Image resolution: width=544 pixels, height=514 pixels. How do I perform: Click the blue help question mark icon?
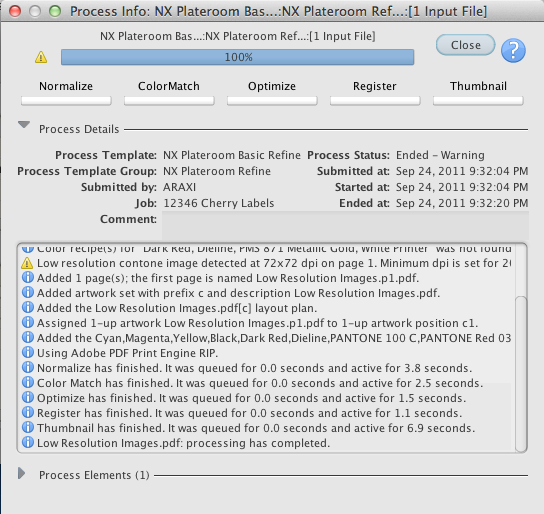513,51
